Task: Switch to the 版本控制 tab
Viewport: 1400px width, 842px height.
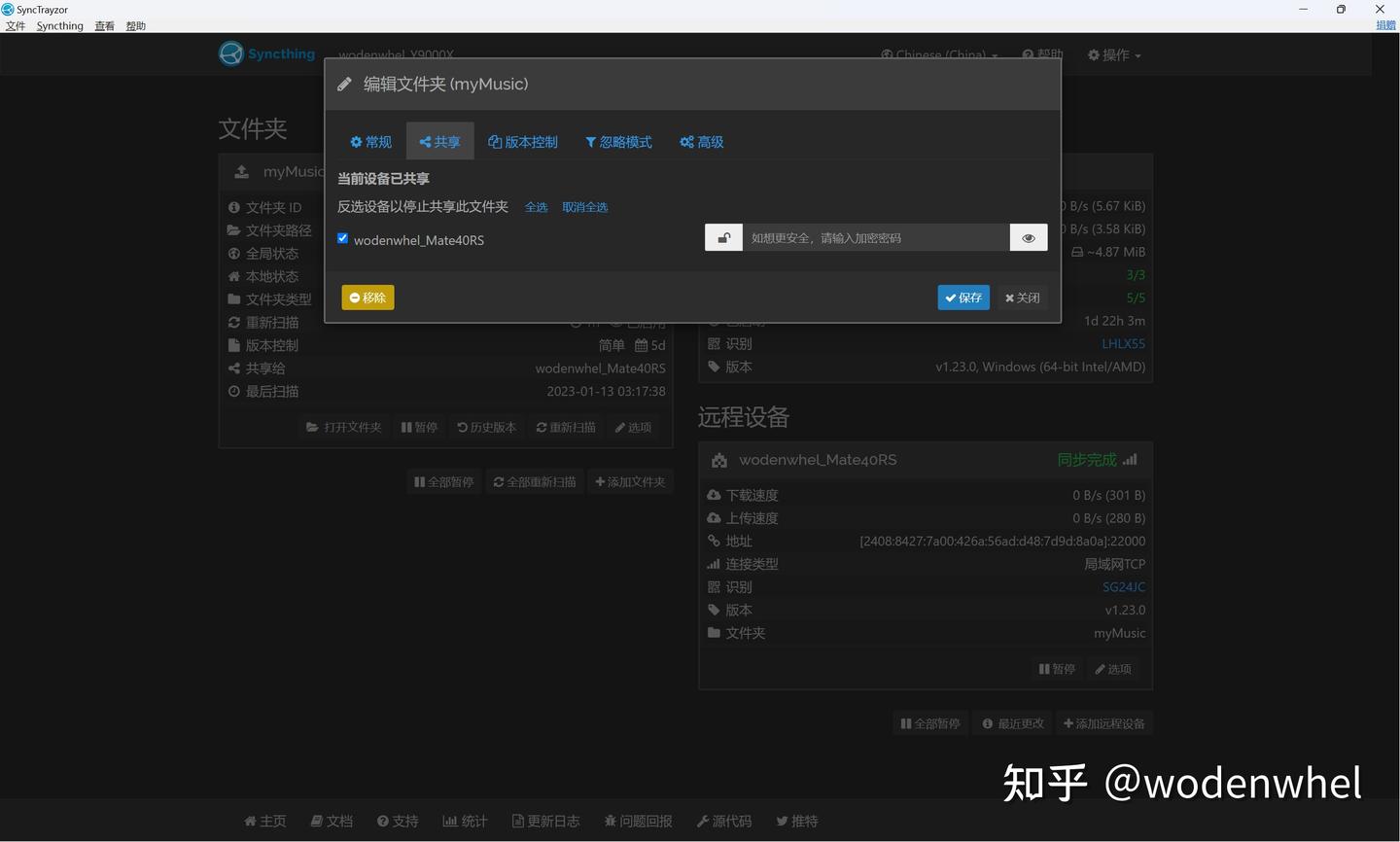Action: [523, 141]
